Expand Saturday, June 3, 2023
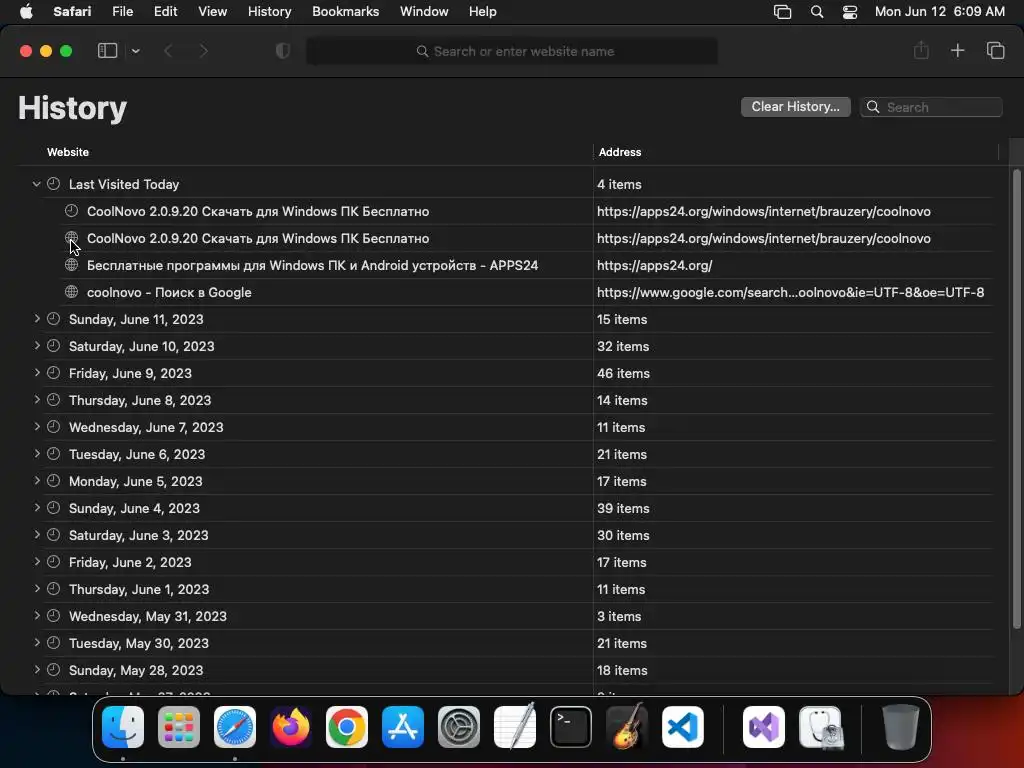 pyautogui.click(x=37, y=535)
